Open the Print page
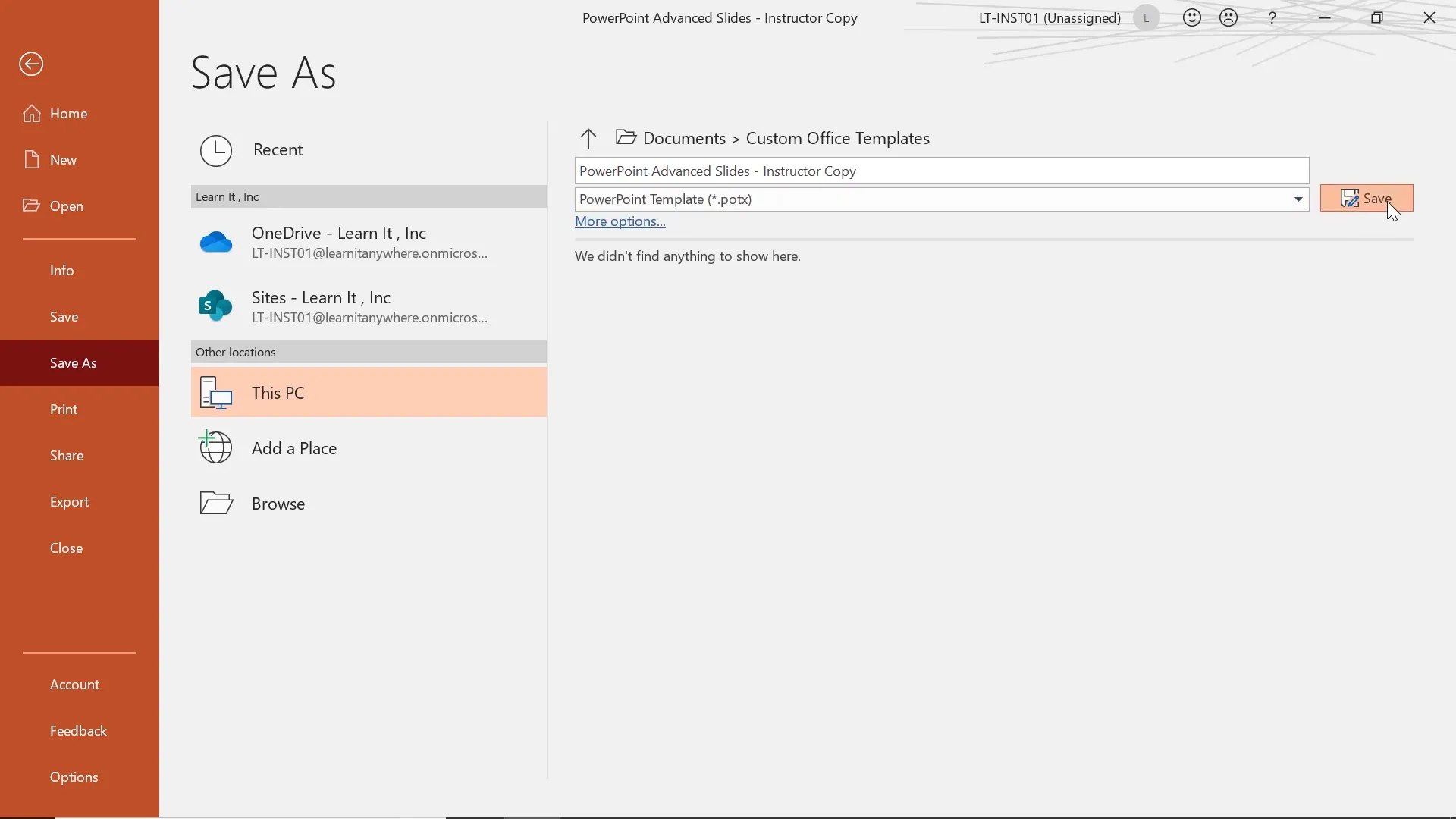 click(80, 409)
